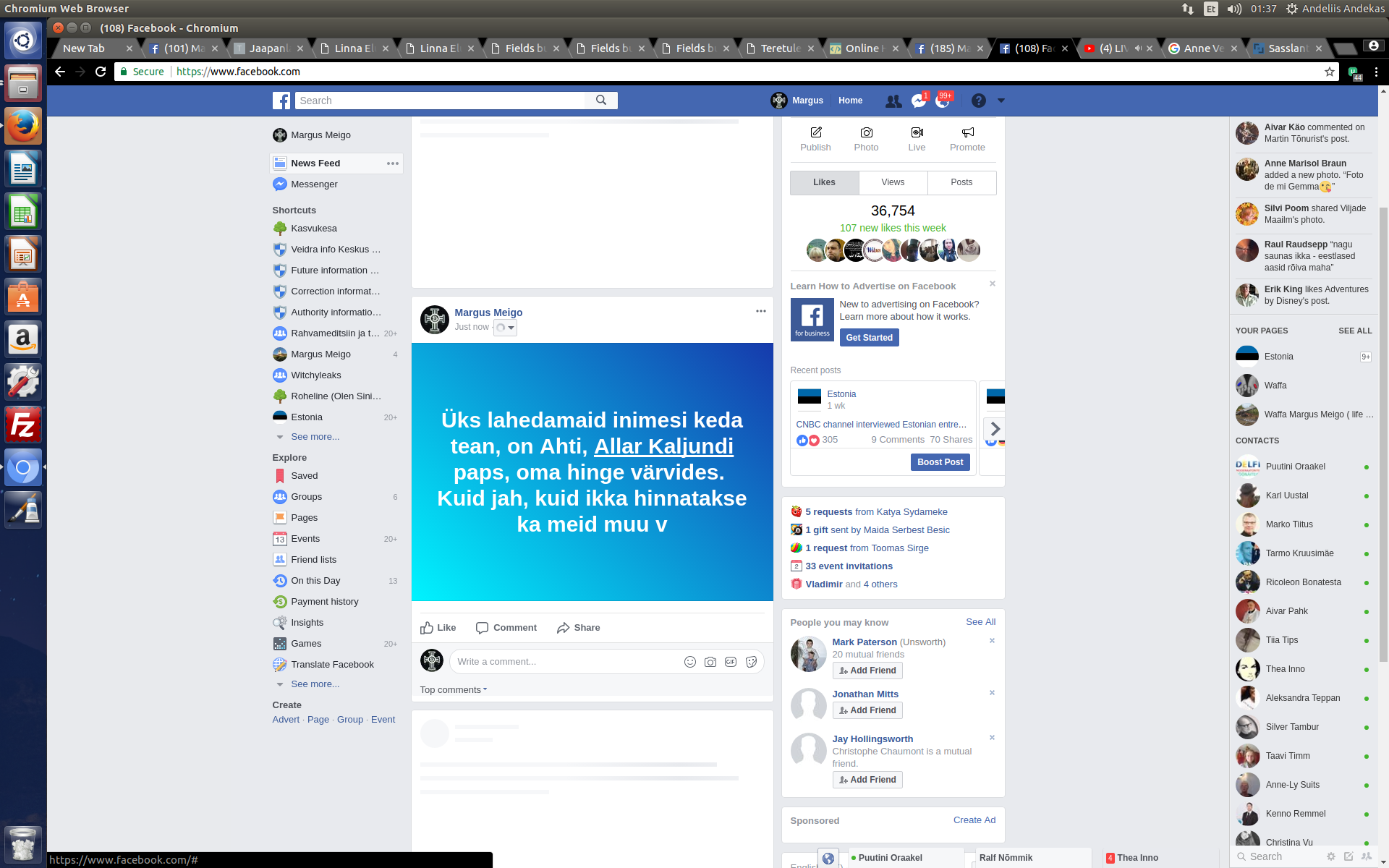Open the Quick Help question mark icon
1389x868 pixels.
click(x=978, y=101)
